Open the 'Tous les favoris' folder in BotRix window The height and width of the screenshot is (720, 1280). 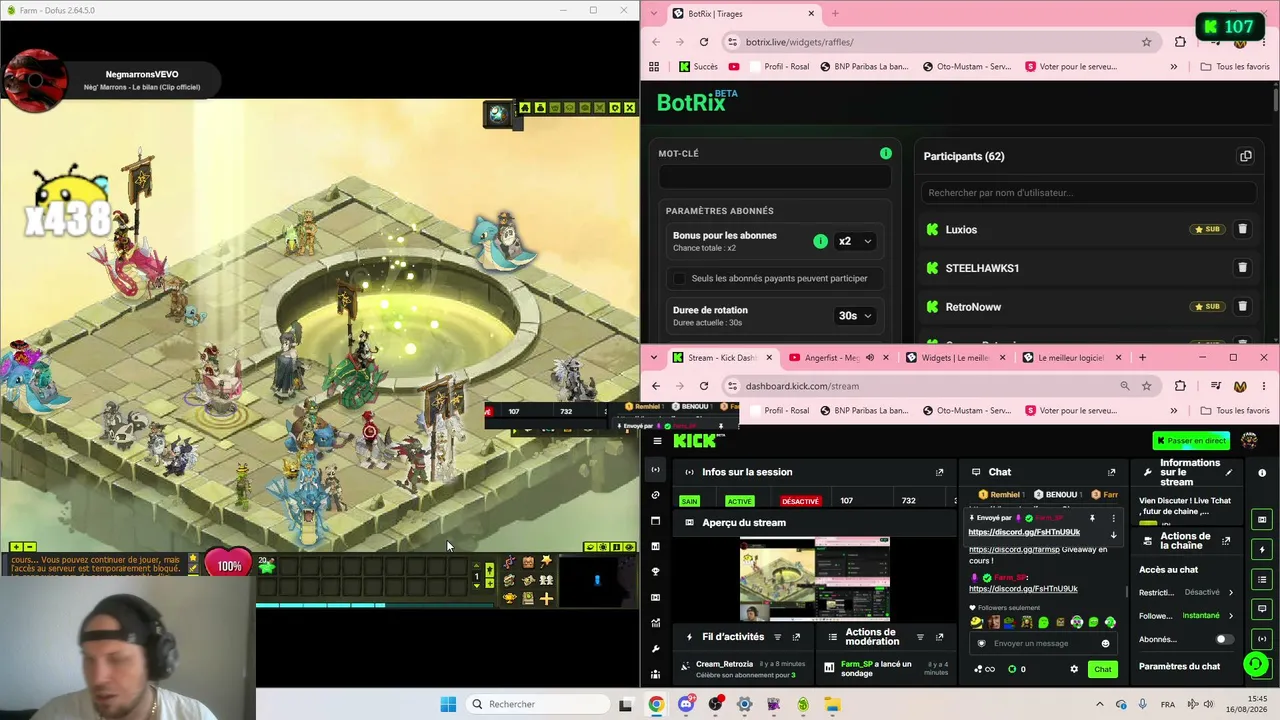pyautogui.click(x=1235, y=67)
